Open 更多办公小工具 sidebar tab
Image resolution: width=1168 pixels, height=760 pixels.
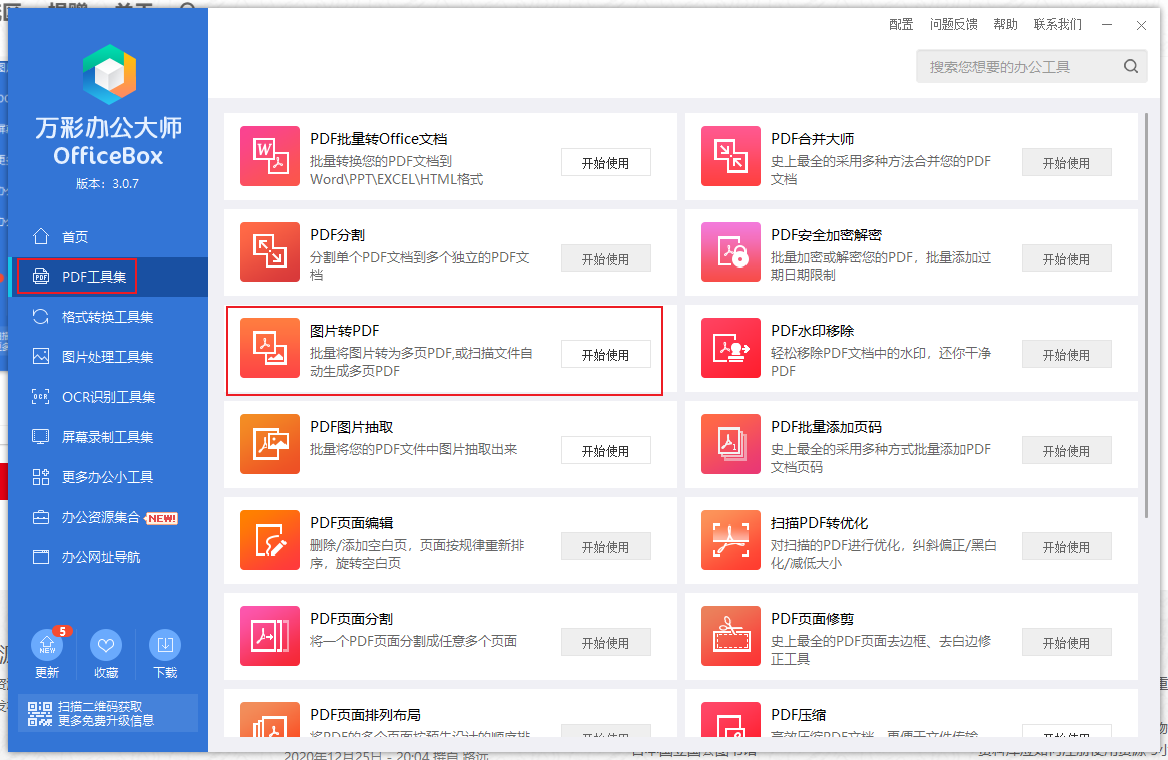pos(109,477)
